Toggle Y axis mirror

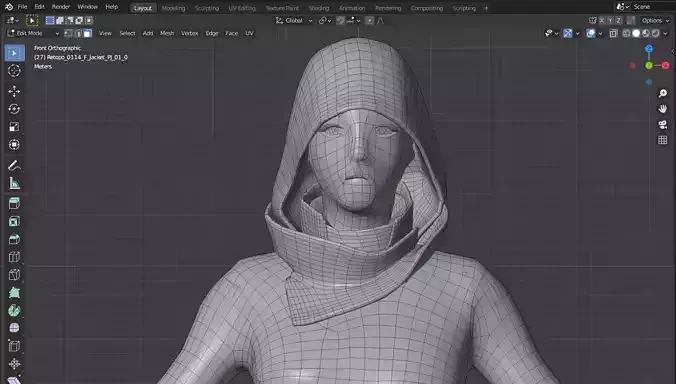coord(610,20)
